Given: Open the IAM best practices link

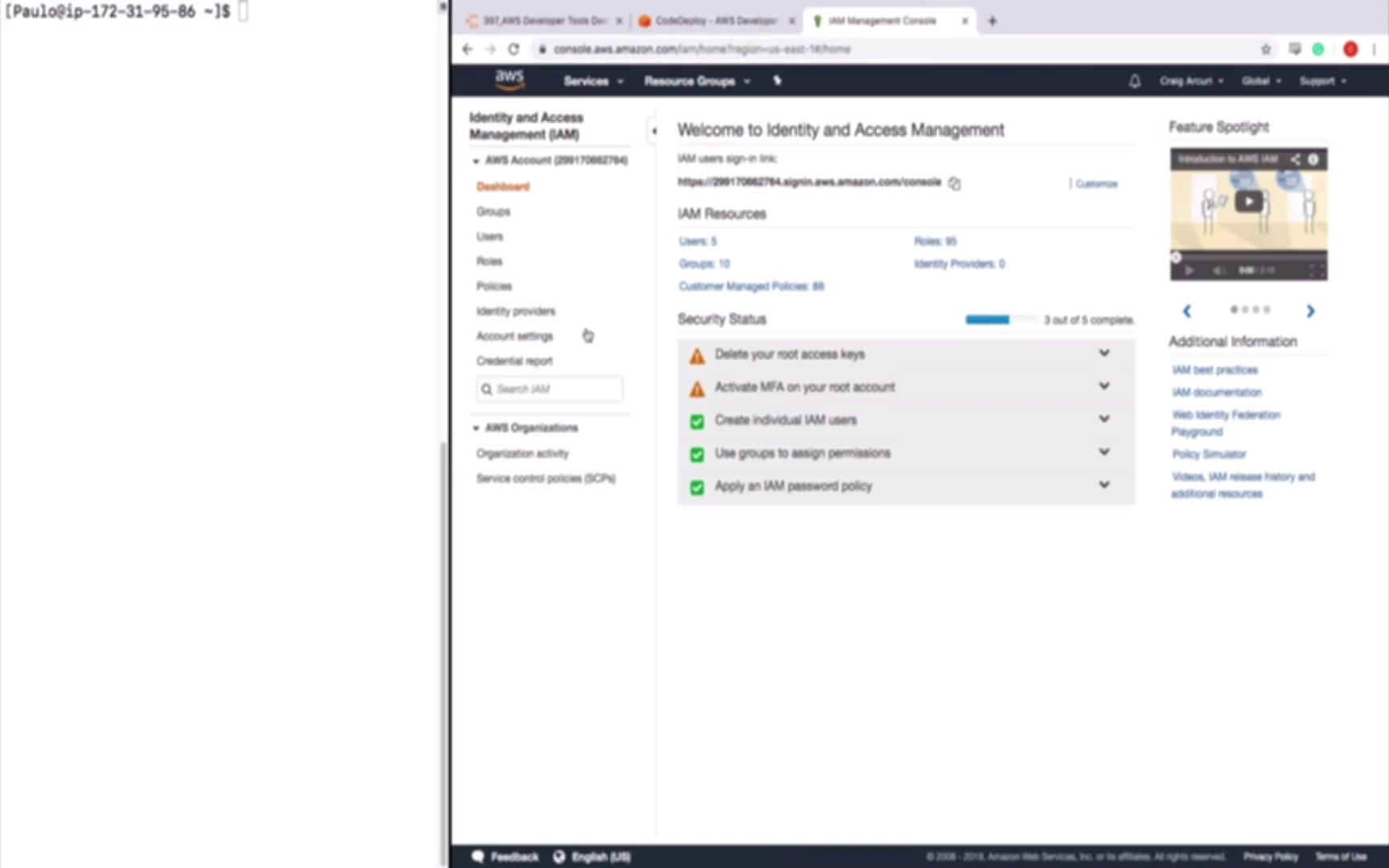Looking at the screenshot, I should coord(1215,370).
